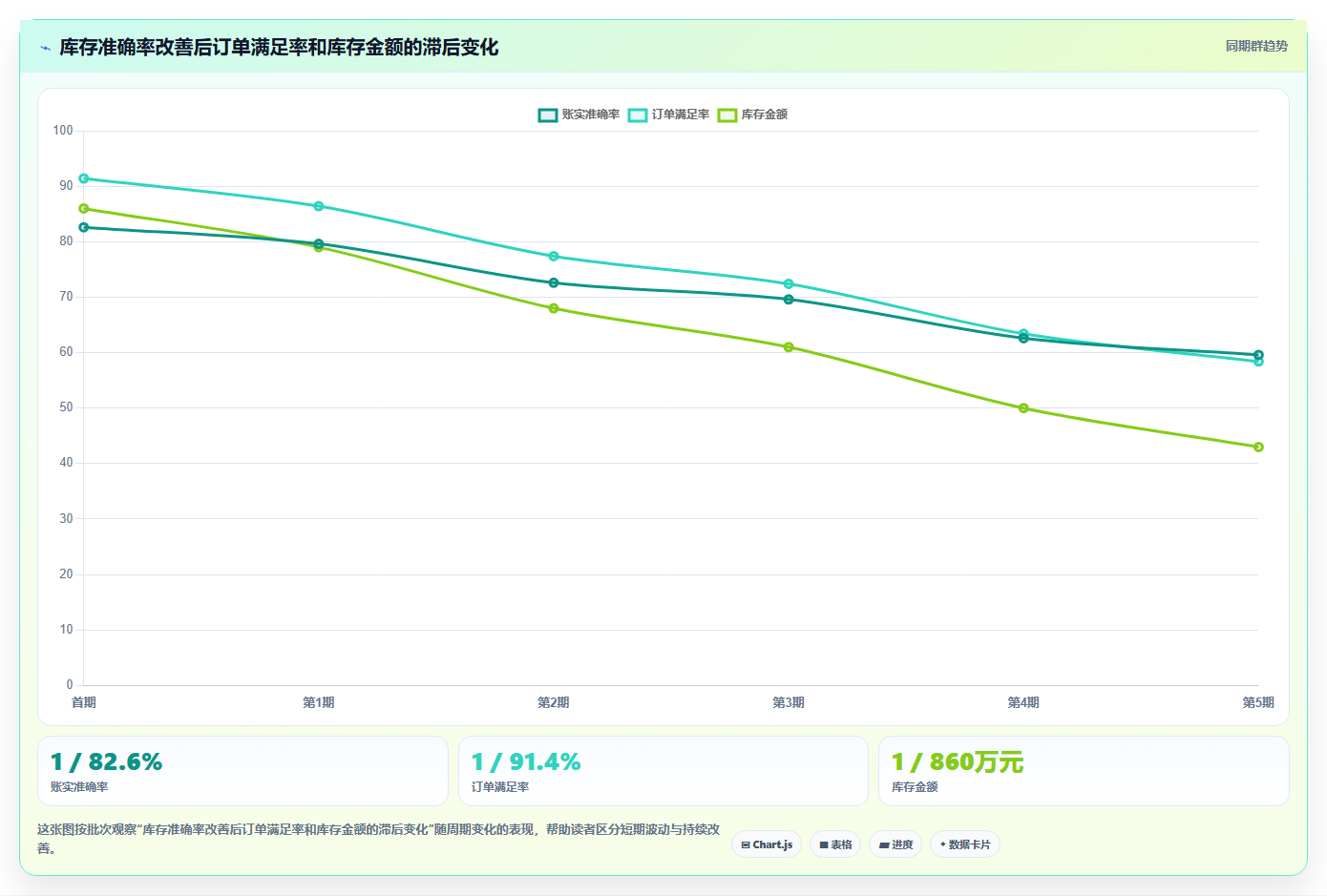Screen dimensions: 1327x896
Task: Select the 表格 chip
Action: tap(835, 844)
